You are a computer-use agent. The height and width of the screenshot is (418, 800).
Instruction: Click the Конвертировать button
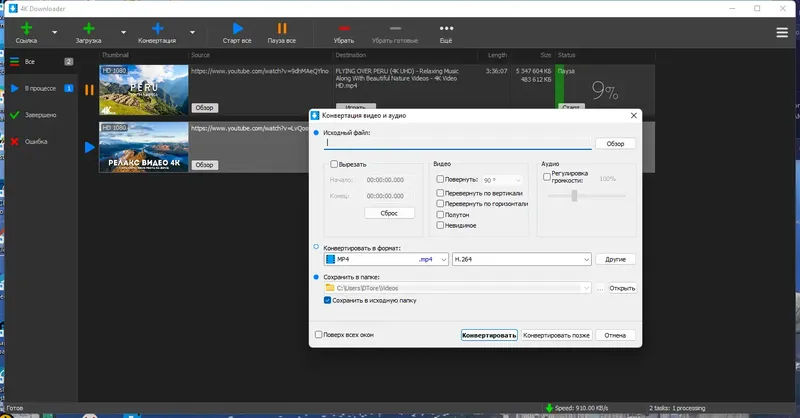pyautogui.click(x=489, y=335)
